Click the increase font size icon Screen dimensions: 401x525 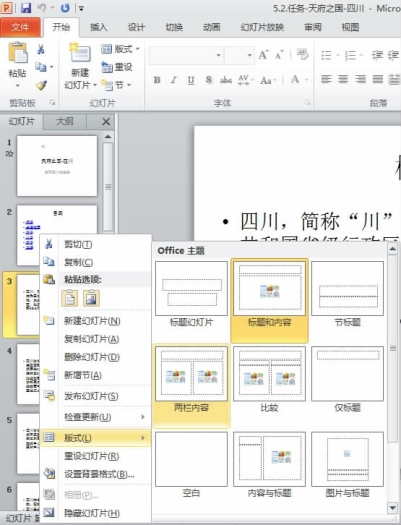point(263,55)
